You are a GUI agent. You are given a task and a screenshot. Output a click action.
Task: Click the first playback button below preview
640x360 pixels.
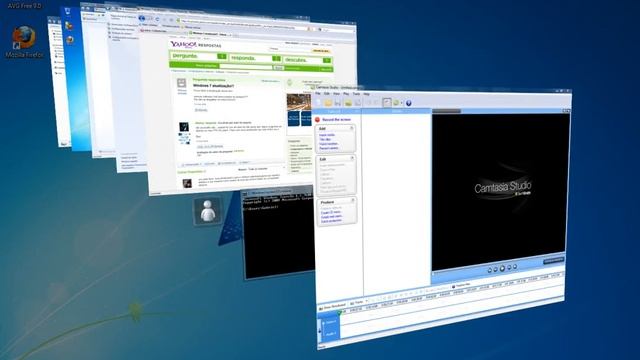pos(490,270)
